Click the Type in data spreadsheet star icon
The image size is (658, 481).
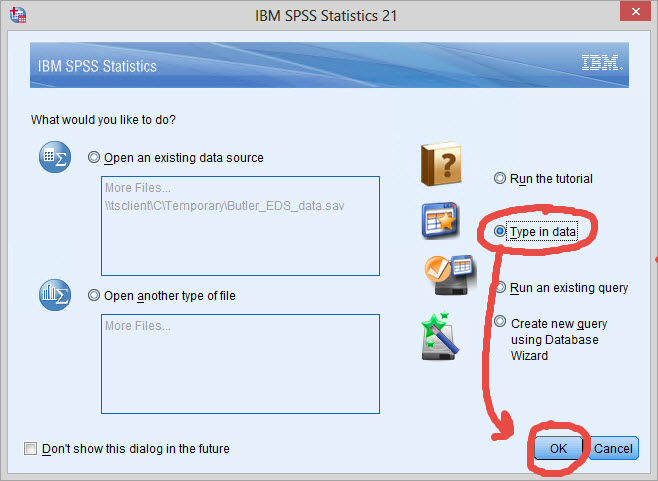click(440, 220)
